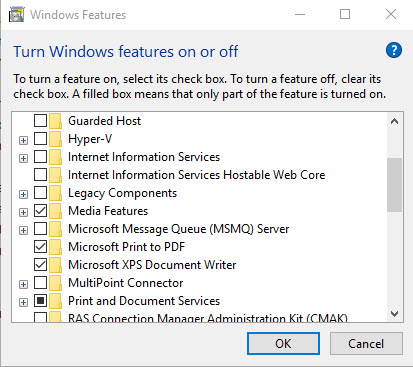Click the Media Features folder icon
This screenshot has width=413, height=367.
pos(55,211)
